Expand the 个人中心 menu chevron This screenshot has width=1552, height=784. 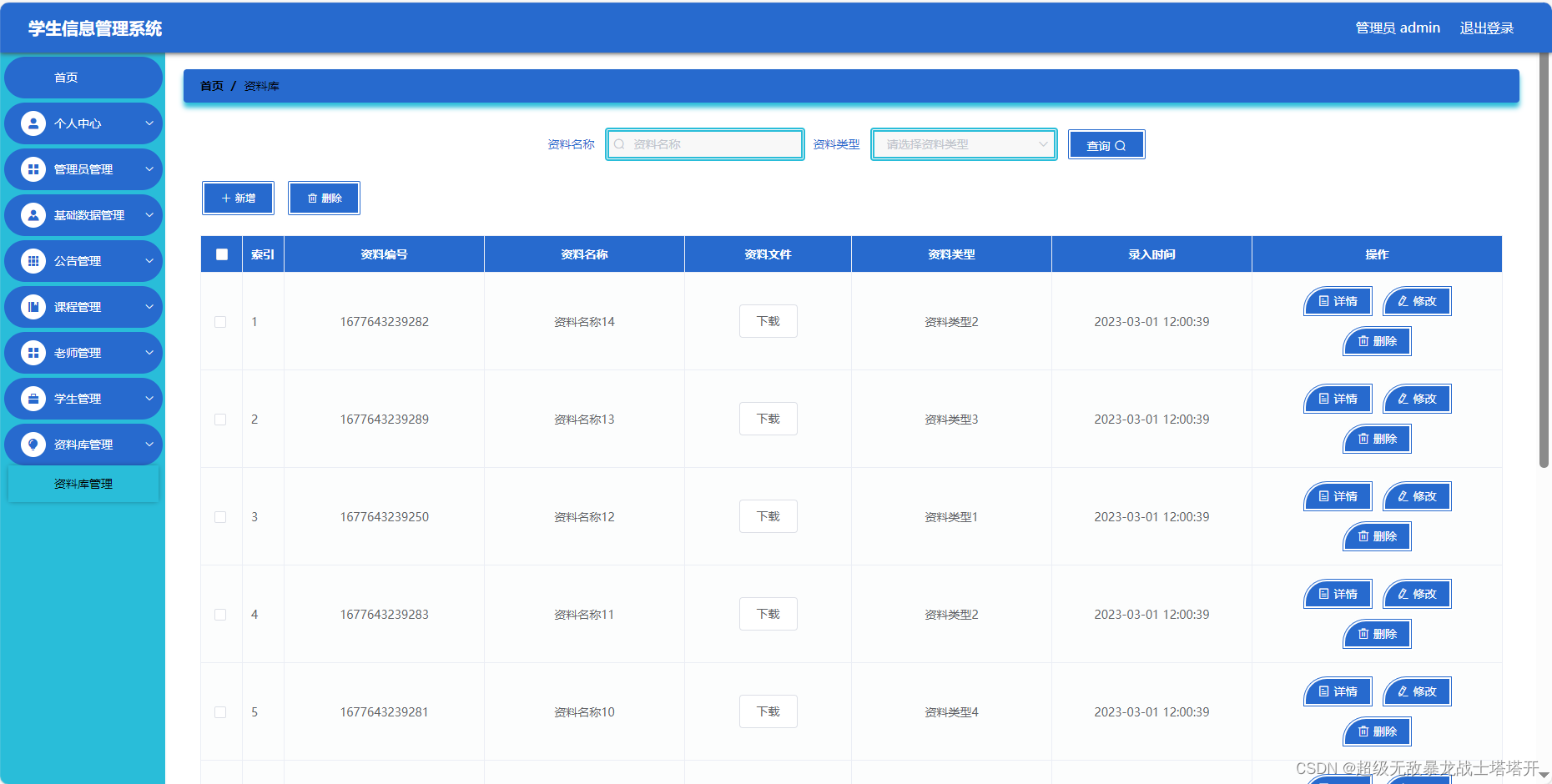(149, 123)
